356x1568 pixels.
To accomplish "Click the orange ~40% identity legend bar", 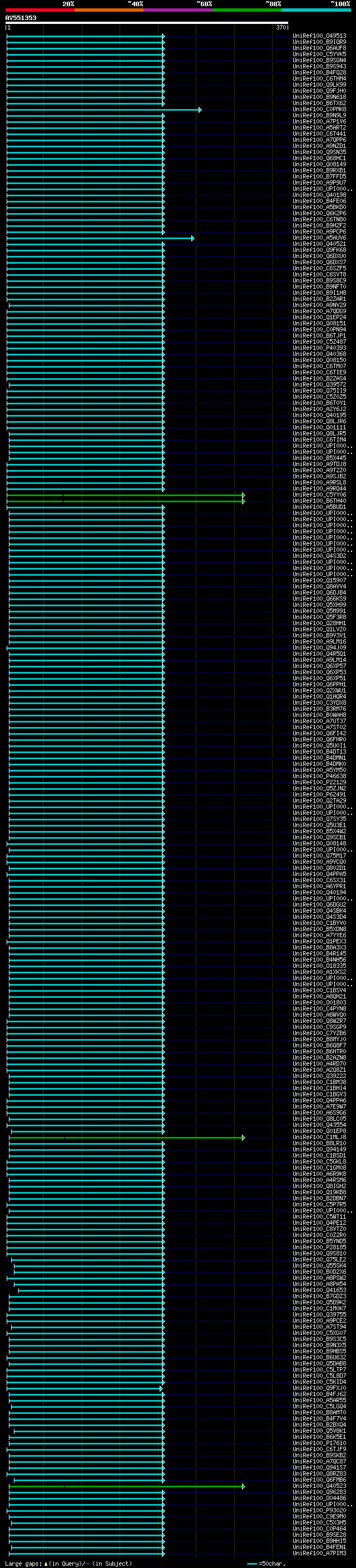I will pyautogui.click(x=109, y=10).
